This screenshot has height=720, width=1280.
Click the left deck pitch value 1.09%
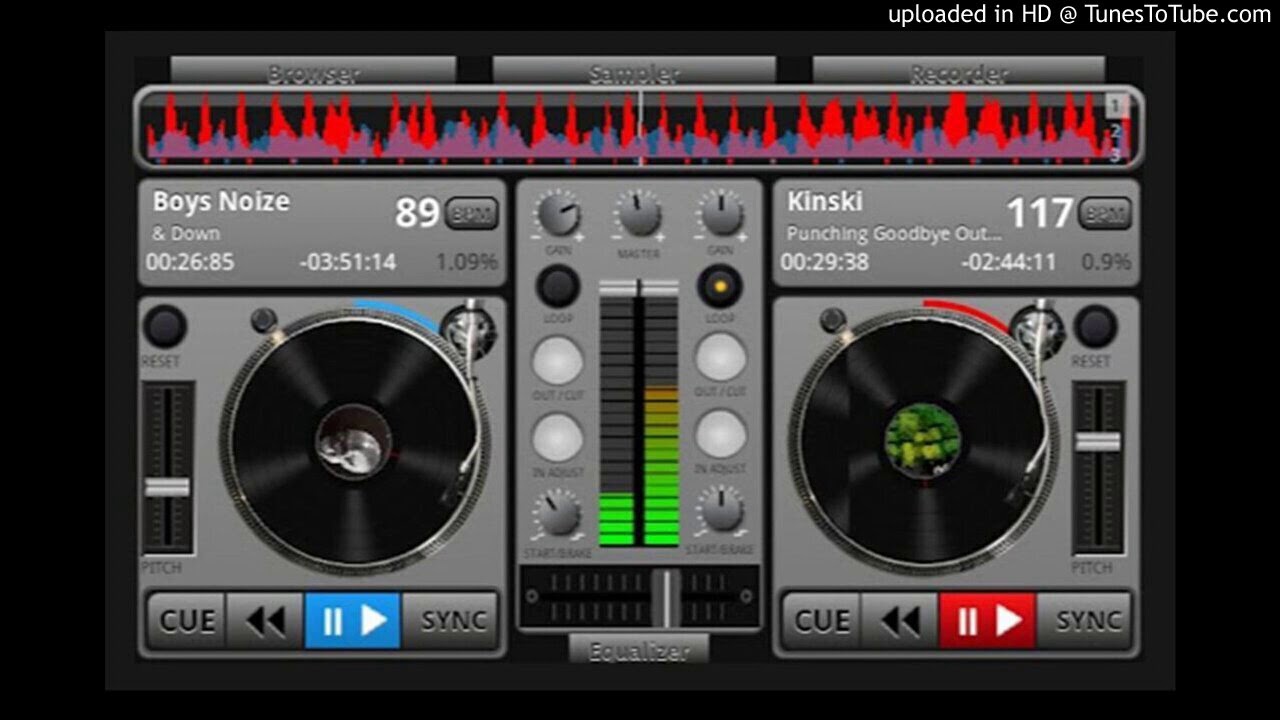point(466,262)
